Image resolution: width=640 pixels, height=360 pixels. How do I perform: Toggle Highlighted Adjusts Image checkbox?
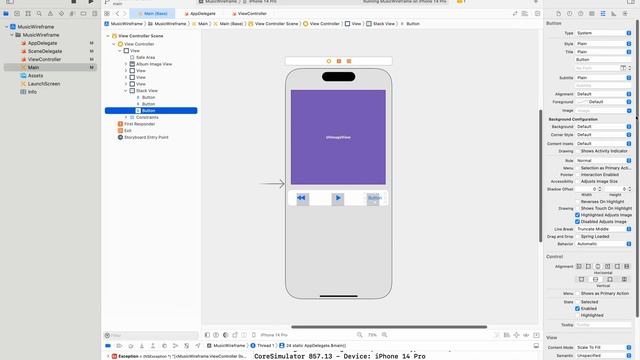(x=577, y=215)
